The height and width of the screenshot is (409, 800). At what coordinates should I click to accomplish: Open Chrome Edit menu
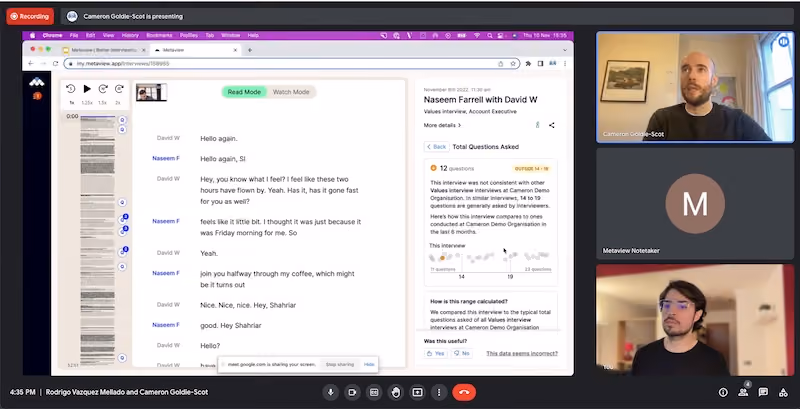90,36
